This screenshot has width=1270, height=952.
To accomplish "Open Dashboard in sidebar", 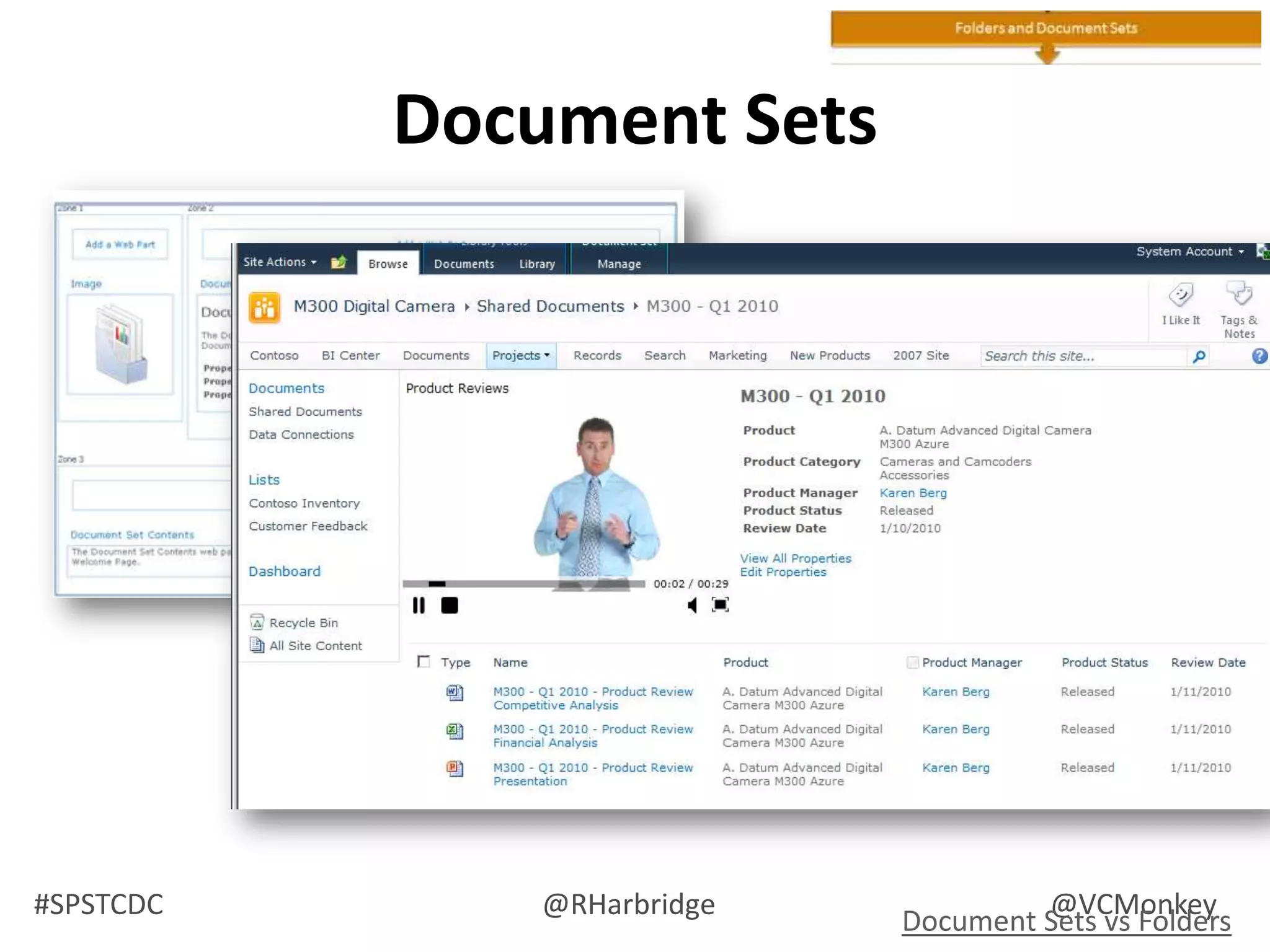I will (285, 572).
